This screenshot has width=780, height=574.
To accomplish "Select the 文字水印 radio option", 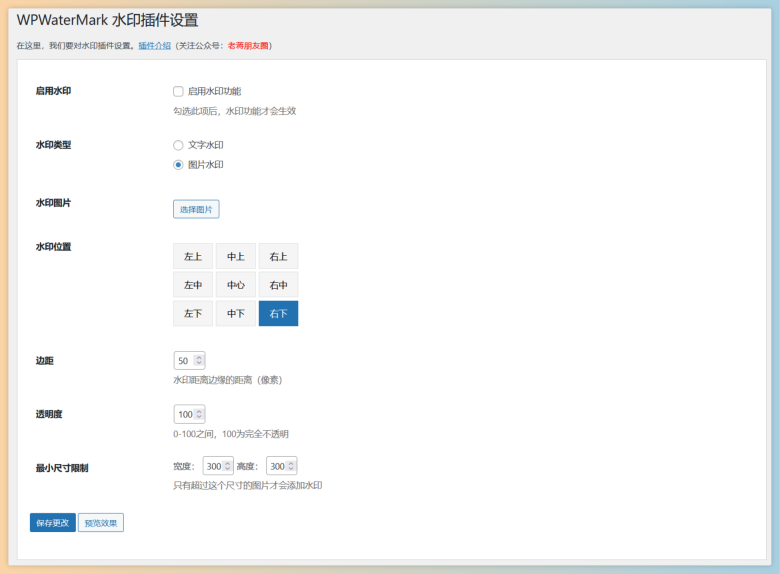I will 178,145.
